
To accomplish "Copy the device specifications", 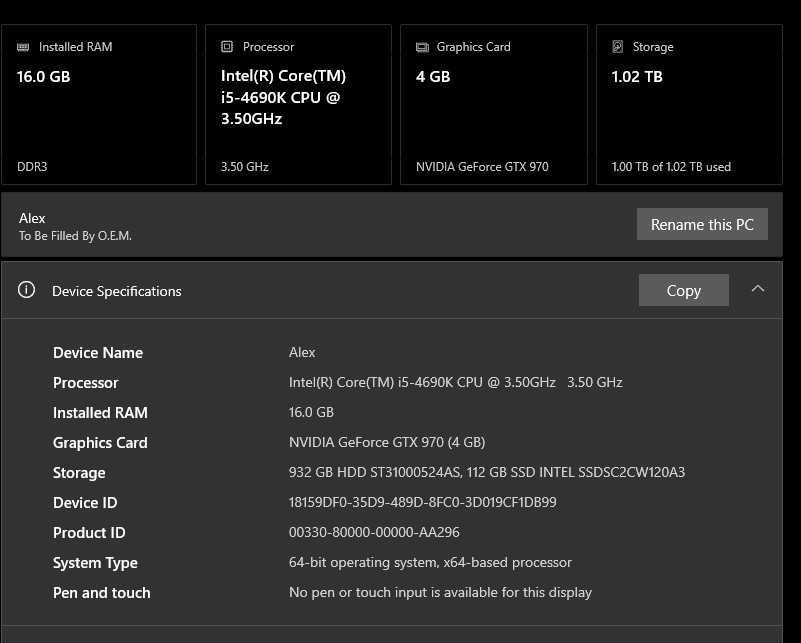I will click(x=684, y=290).
